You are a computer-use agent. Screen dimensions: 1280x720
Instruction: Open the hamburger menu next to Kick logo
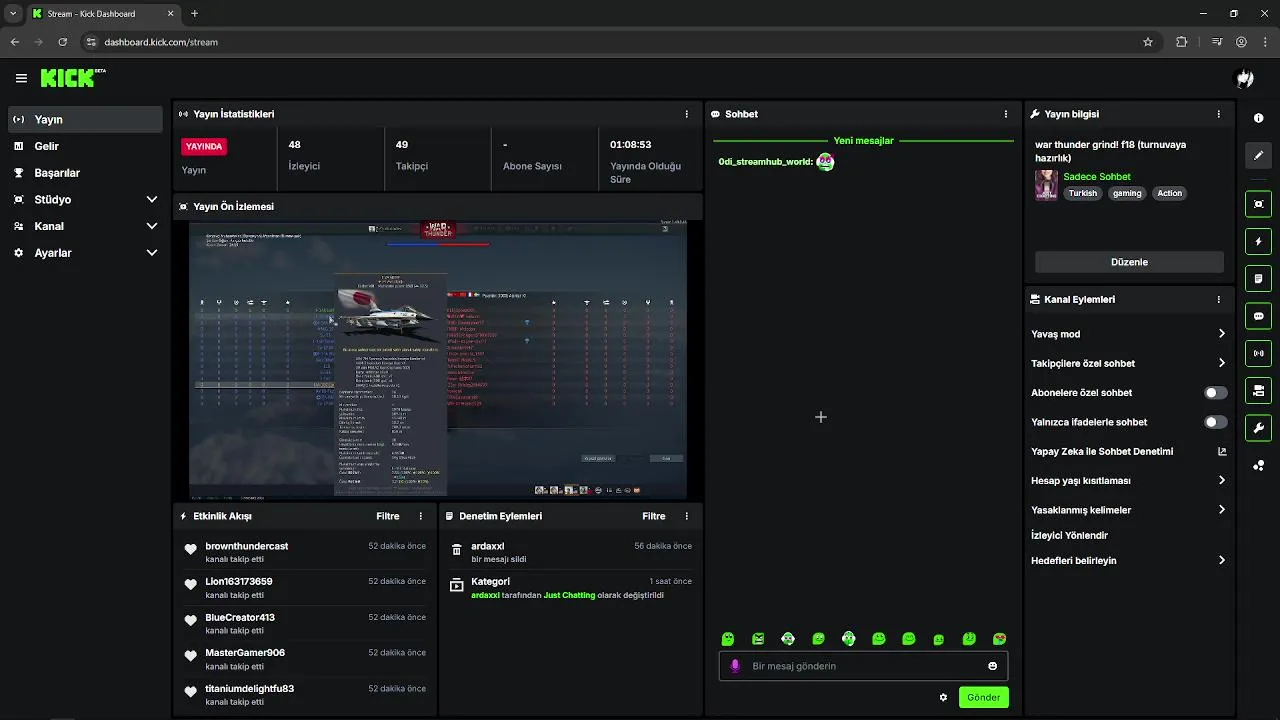(x=21, y=78)
